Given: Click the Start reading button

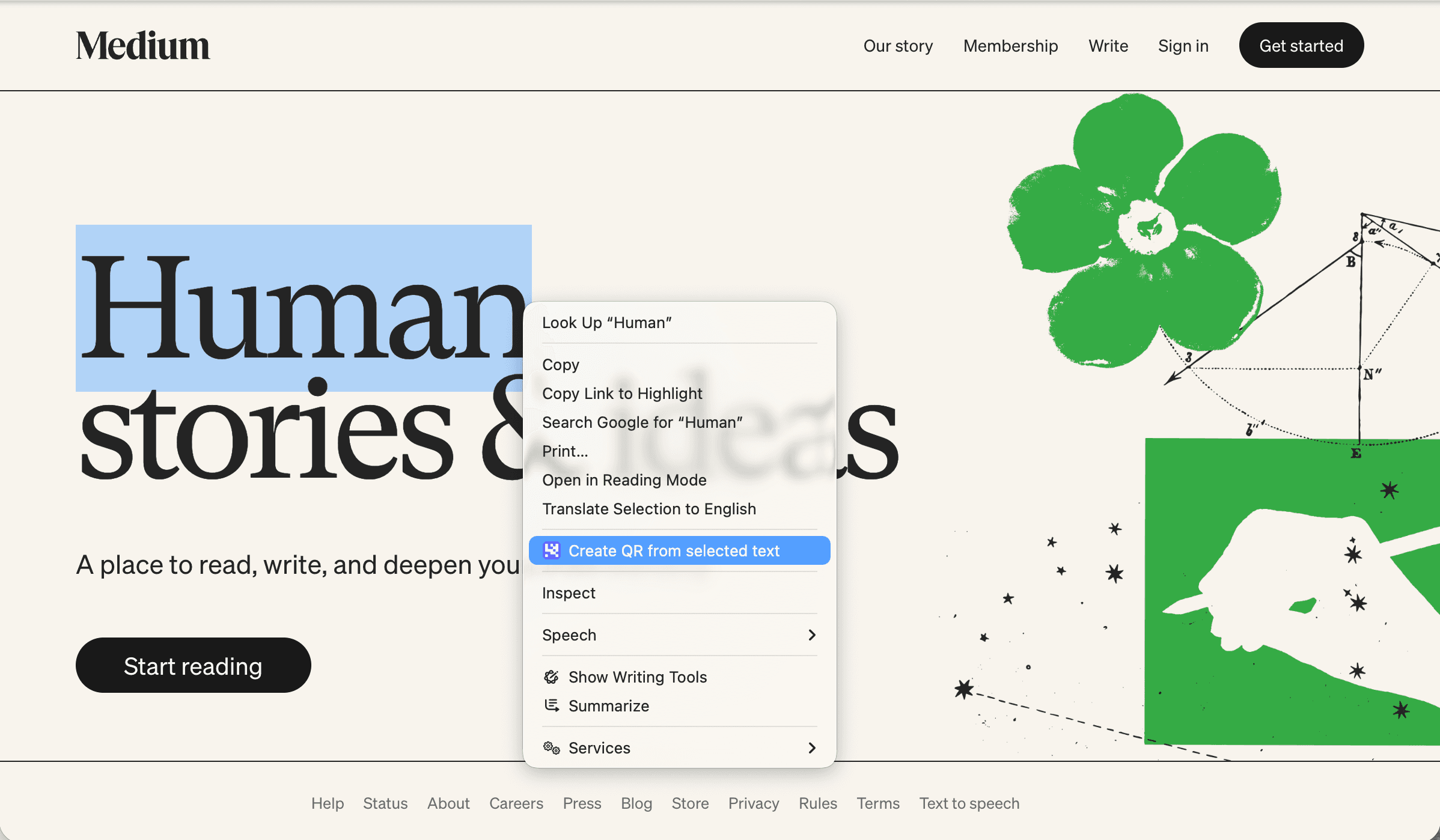Looking at the screenshot, I should coord(193,665).
